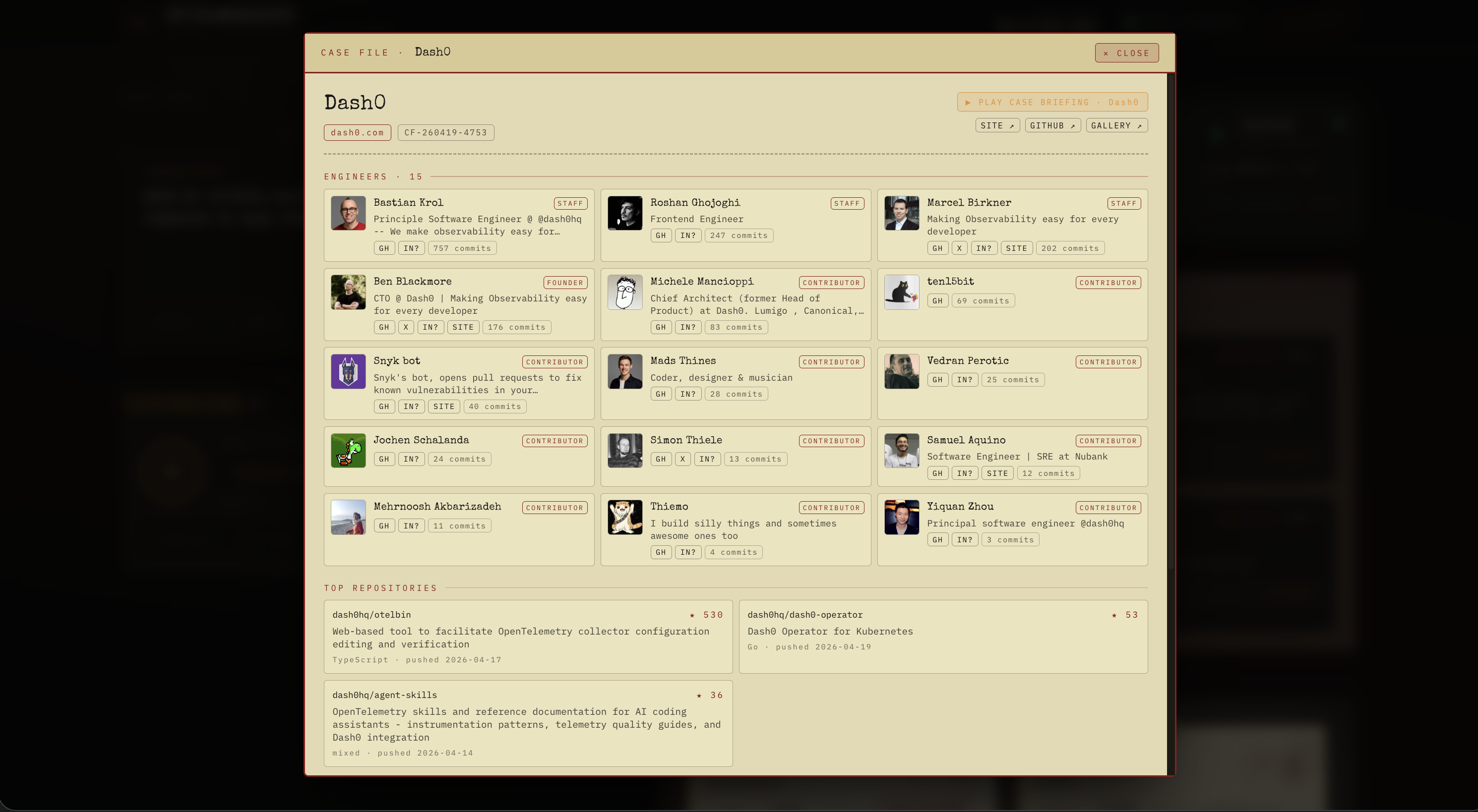Open the dash0hq/otelbin repository card
Viewport: 1478px width, 812px height.
coord(527,637)
